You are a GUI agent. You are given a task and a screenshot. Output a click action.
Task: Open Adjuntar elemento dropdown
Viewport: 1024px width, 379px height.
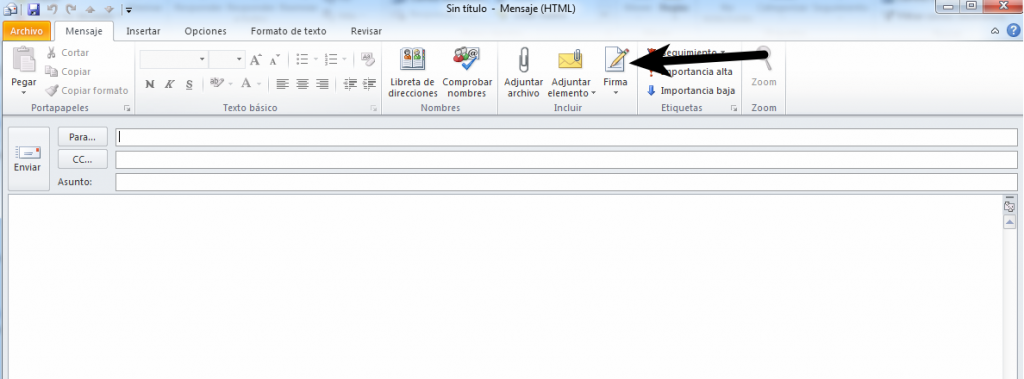[571, 73]
